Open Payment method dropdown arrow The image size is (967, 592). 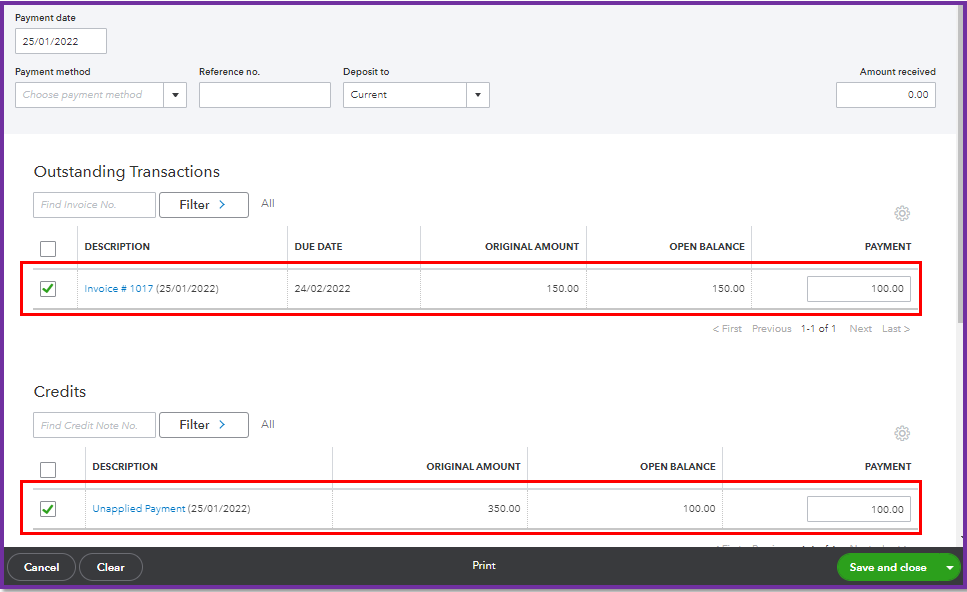pos(175,95)
